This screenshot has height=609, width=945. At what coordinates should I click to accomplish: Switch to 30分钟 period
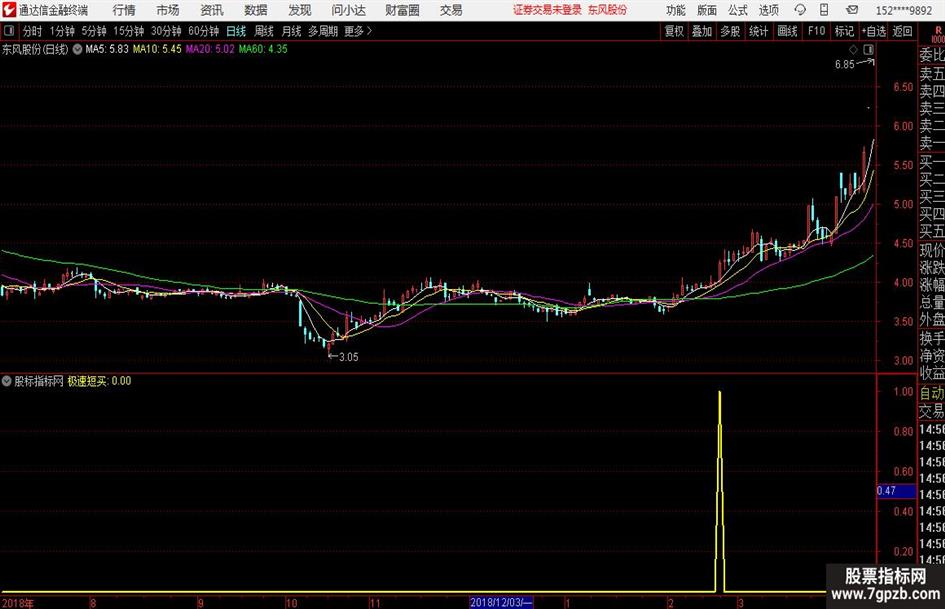[x=166, y=31]
